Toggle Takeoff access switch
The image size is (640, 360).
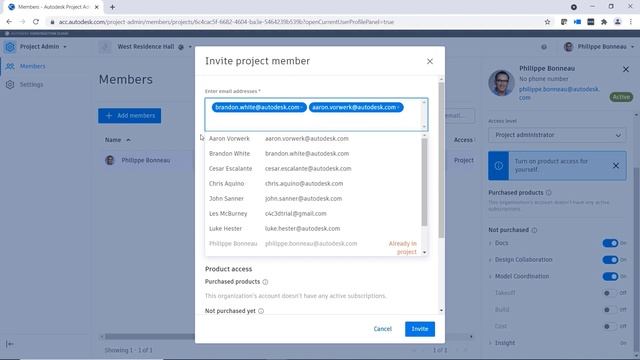point(610,293)
